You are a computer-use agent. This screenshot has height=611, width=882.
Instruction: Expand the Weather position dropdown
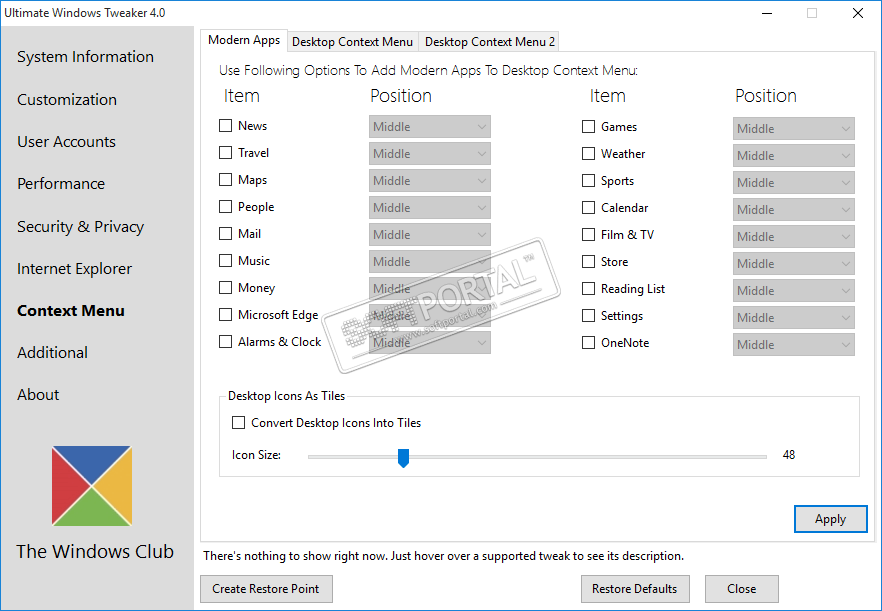[x=794, y=155]
